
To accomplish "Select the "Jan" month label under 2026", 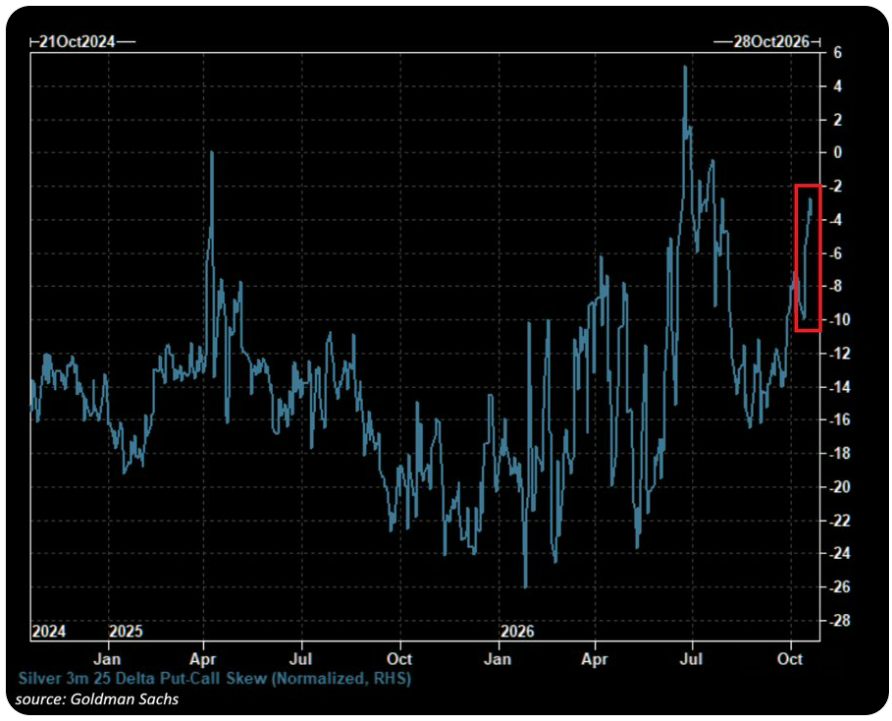I will [x=498, y=659].
